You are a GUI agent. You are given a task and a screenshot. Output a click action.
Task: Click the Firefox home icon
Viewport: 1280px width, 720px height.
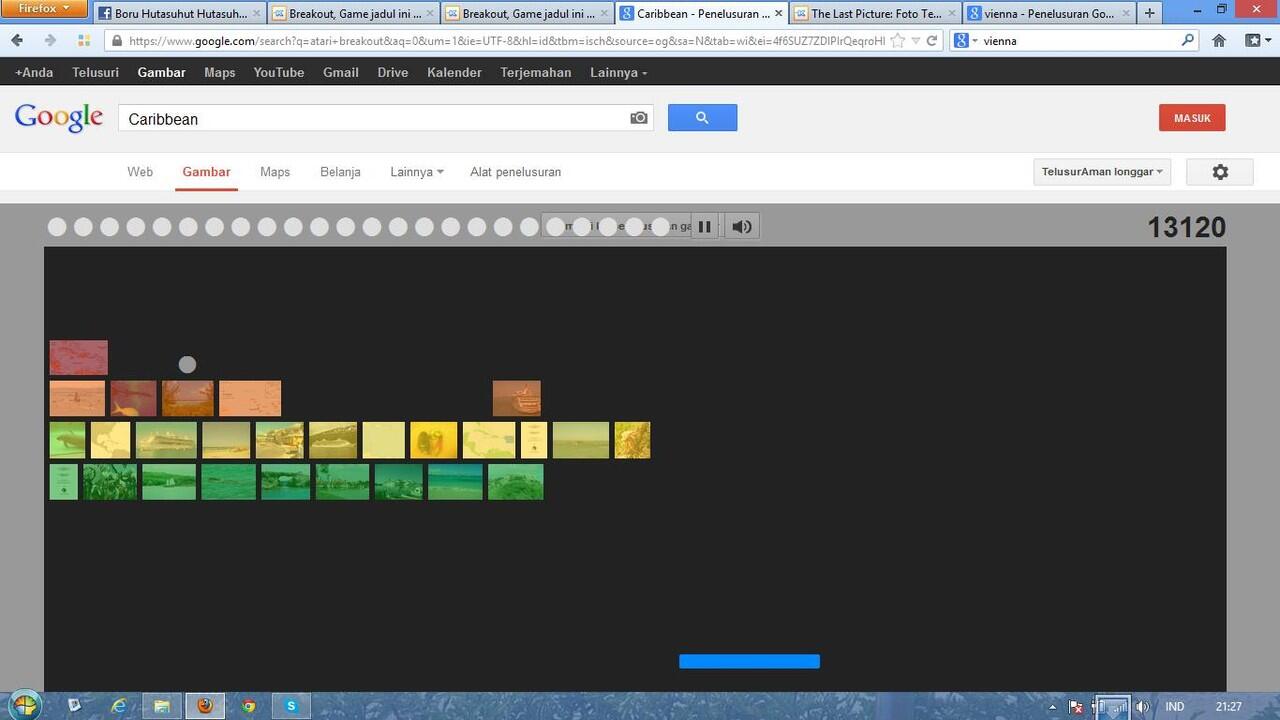click(1219, 41)
